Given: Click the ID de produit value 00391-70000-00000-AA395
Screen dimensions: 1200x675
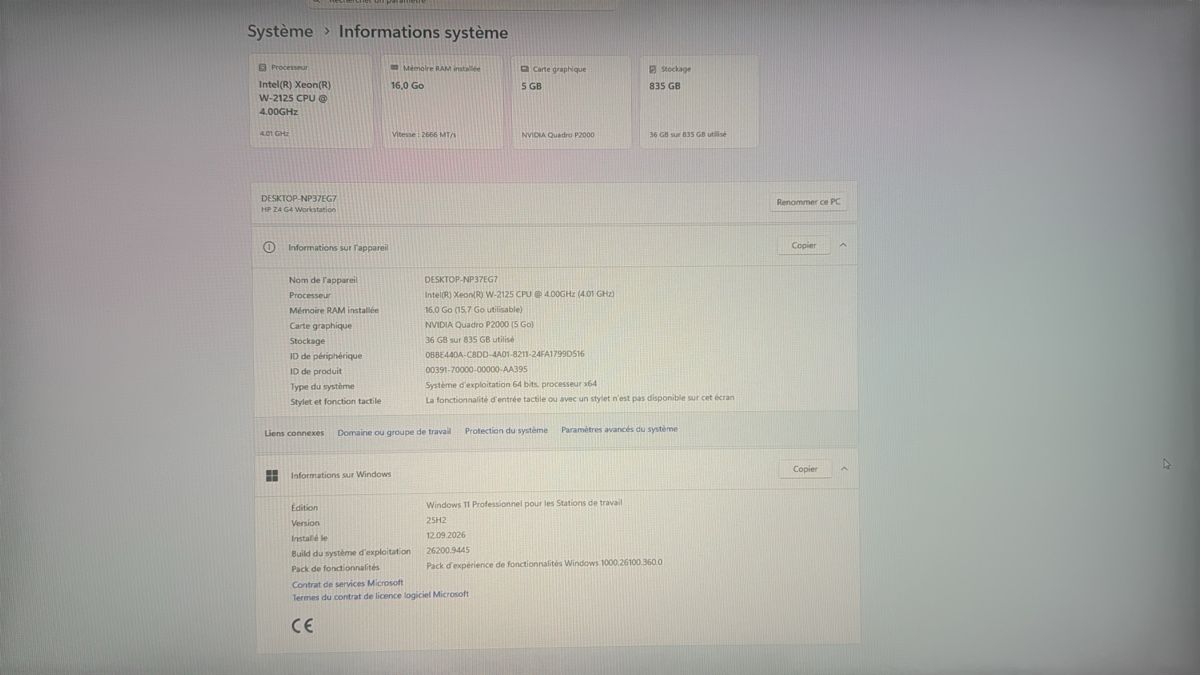Looking at the screenshot, I should click(x=476, y=369).
